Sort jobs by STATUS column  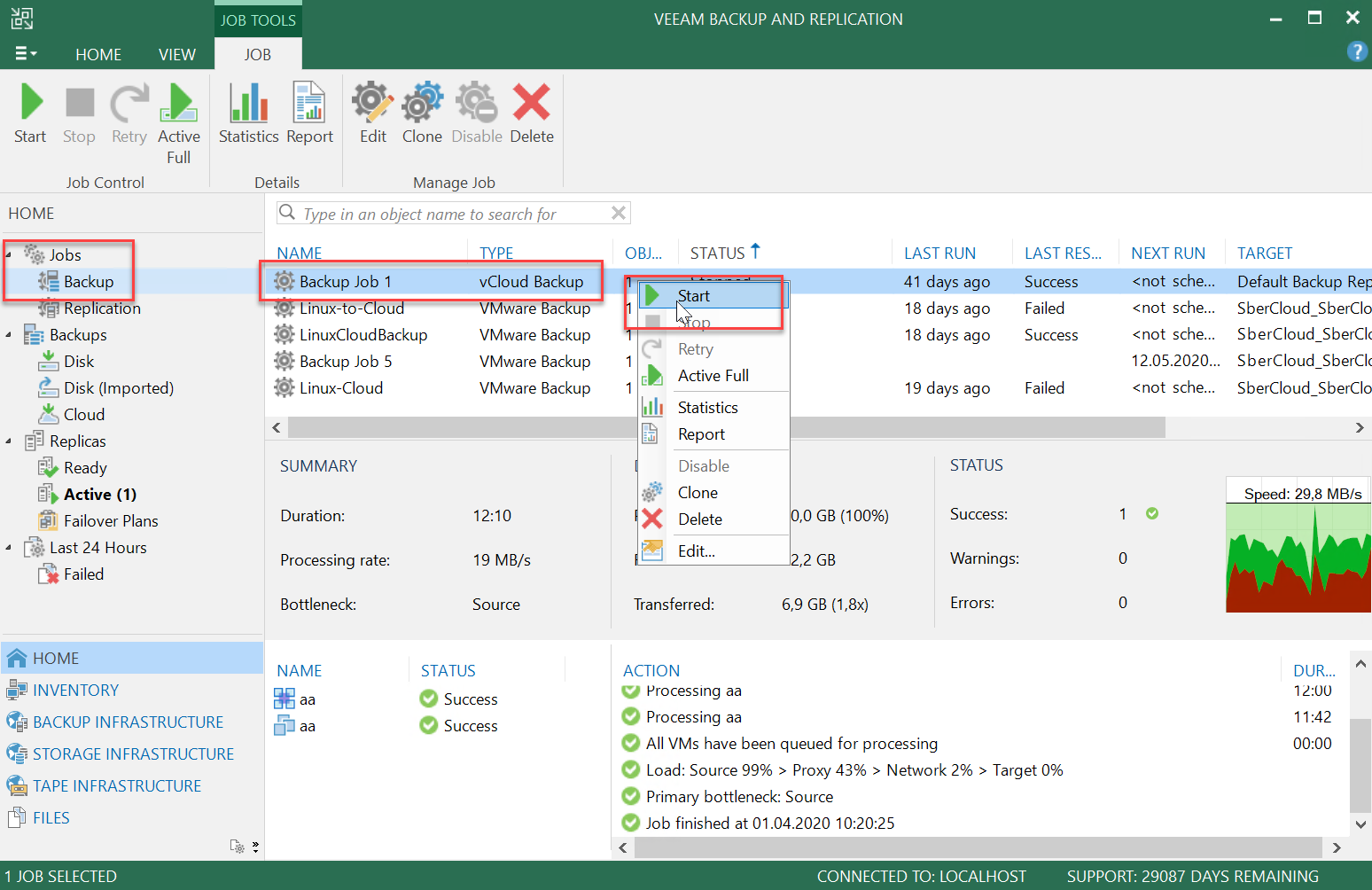click(718, 254)
